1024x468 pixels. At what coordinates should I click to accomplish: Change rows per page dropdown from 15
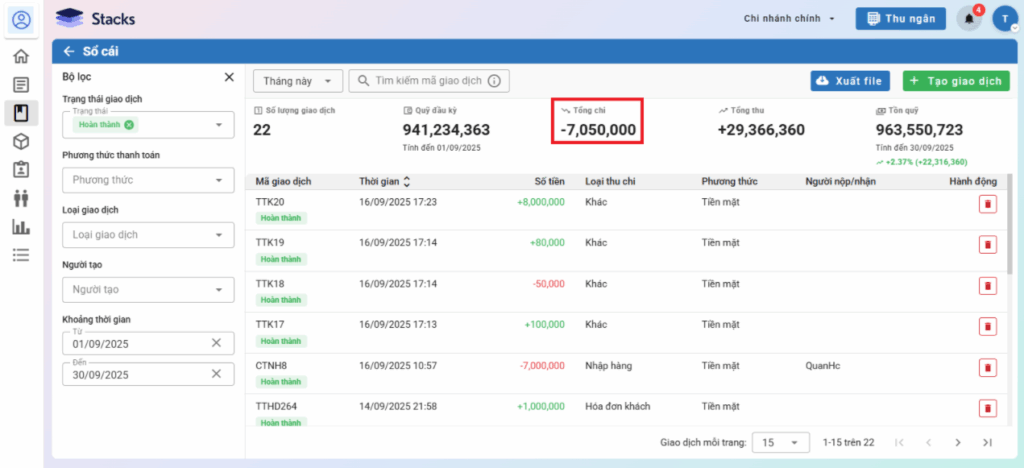pos(781,442)
